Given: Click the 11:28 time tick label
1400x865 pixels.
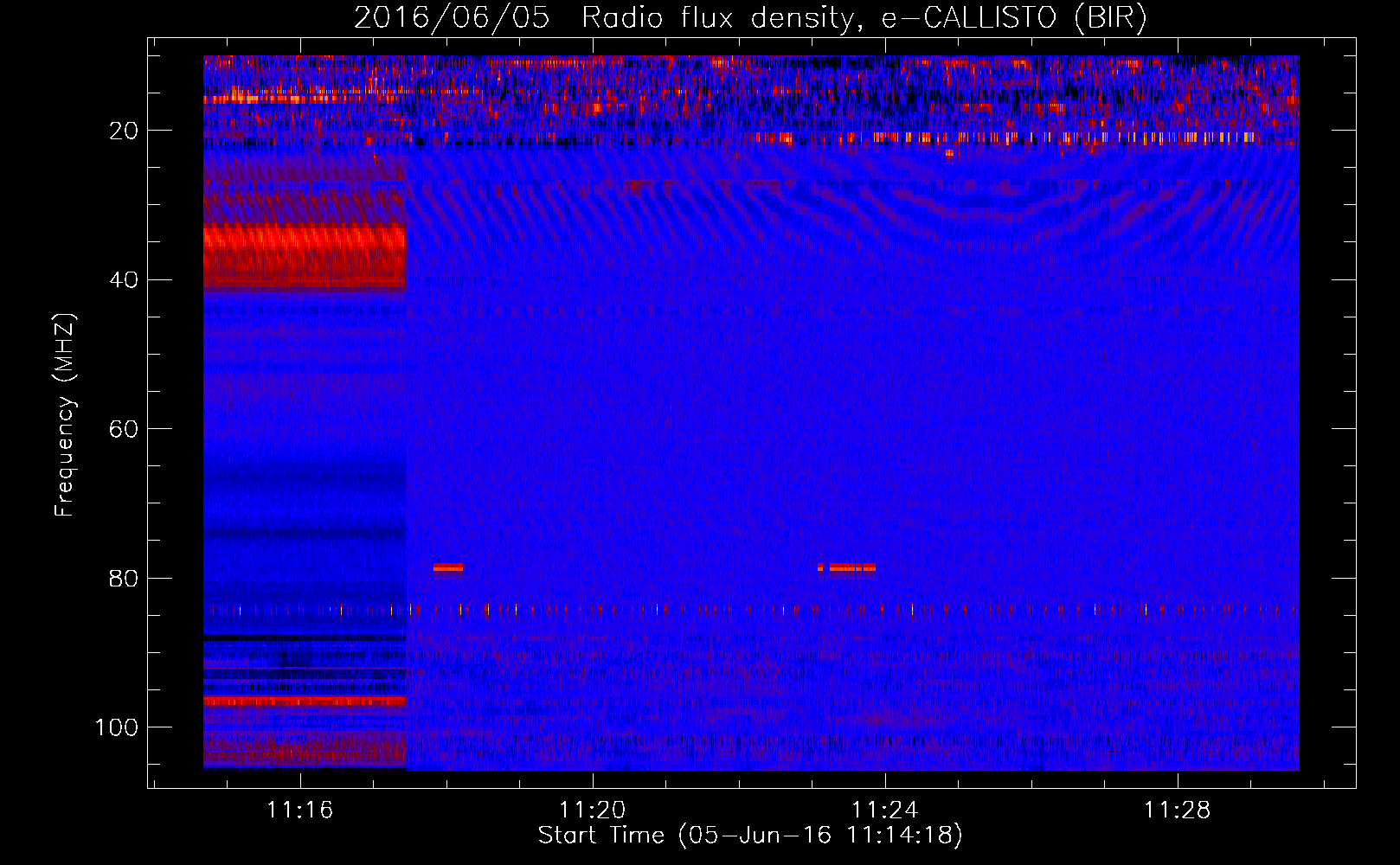Looking at the screenshot, I should 1177,810.
